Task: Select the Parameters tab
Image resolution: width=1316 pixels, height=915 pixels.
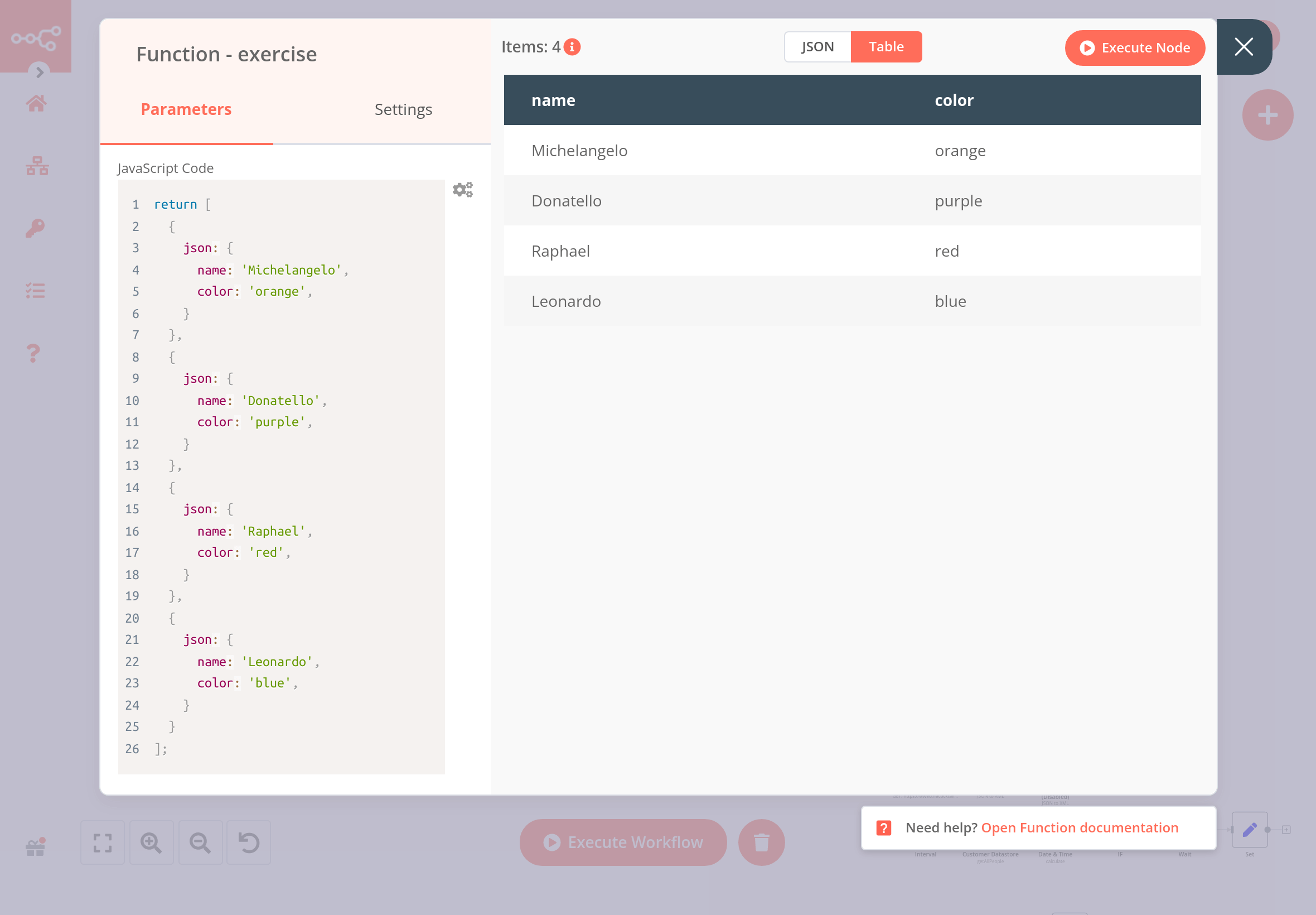Action: click(186, 109)
